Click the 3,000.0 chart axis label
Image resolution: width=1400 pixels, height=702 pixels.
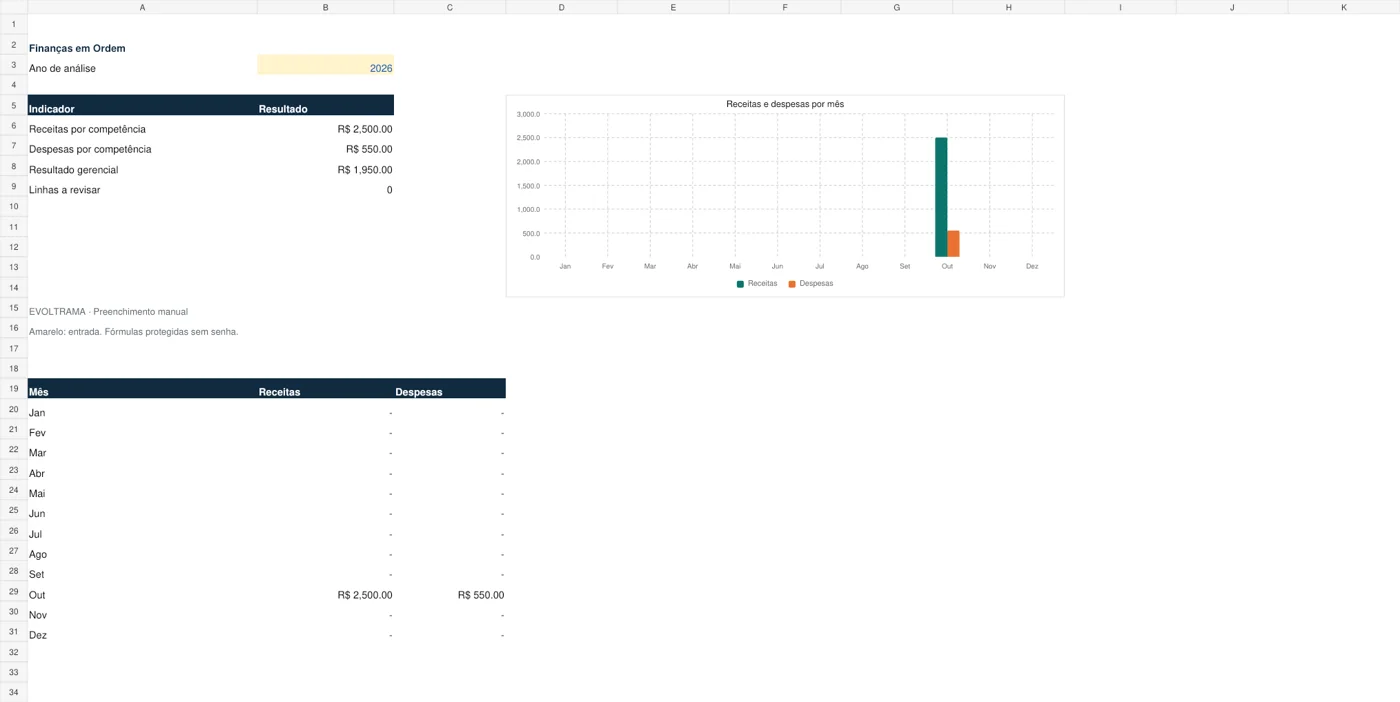tap(528, 114)
